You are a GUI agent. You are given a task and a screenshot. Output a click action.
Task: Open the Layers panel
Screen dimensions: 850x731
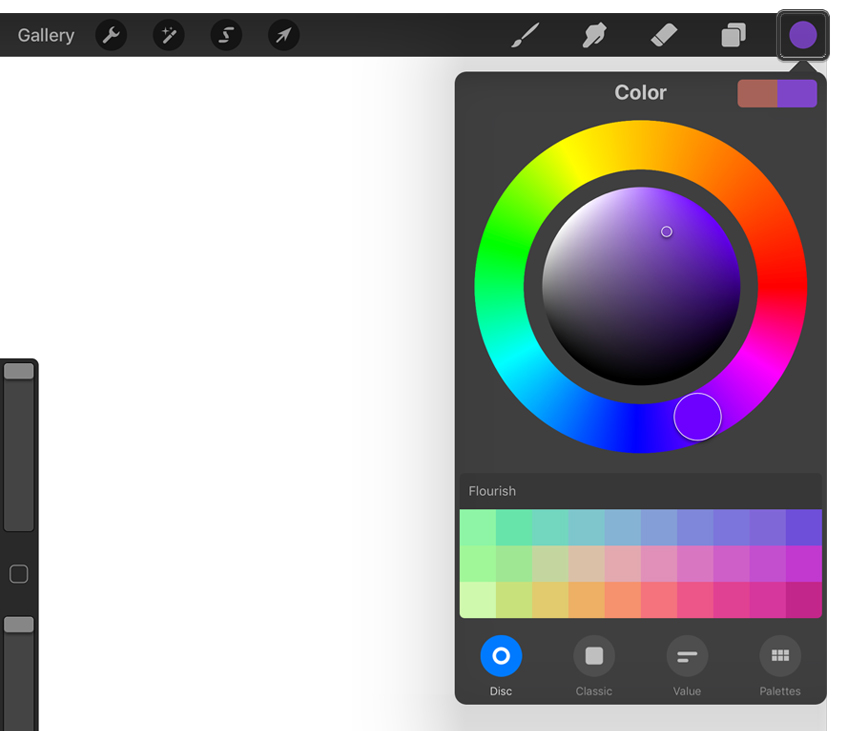click(733, 35)
